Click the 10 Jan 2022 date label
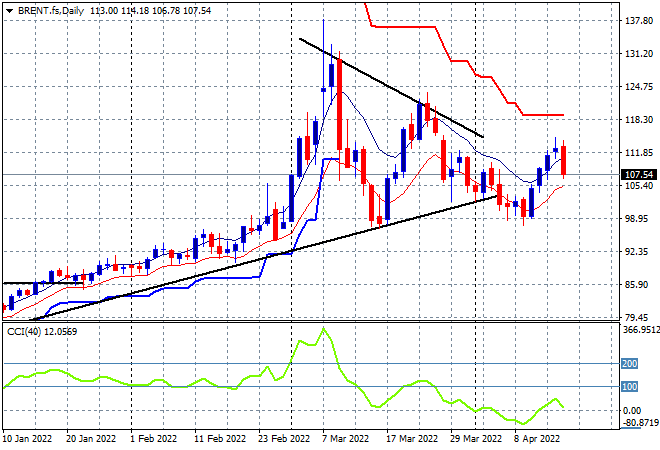Image resolution: width=660 pixels, height=450 pixels. (x=27, y=439)
